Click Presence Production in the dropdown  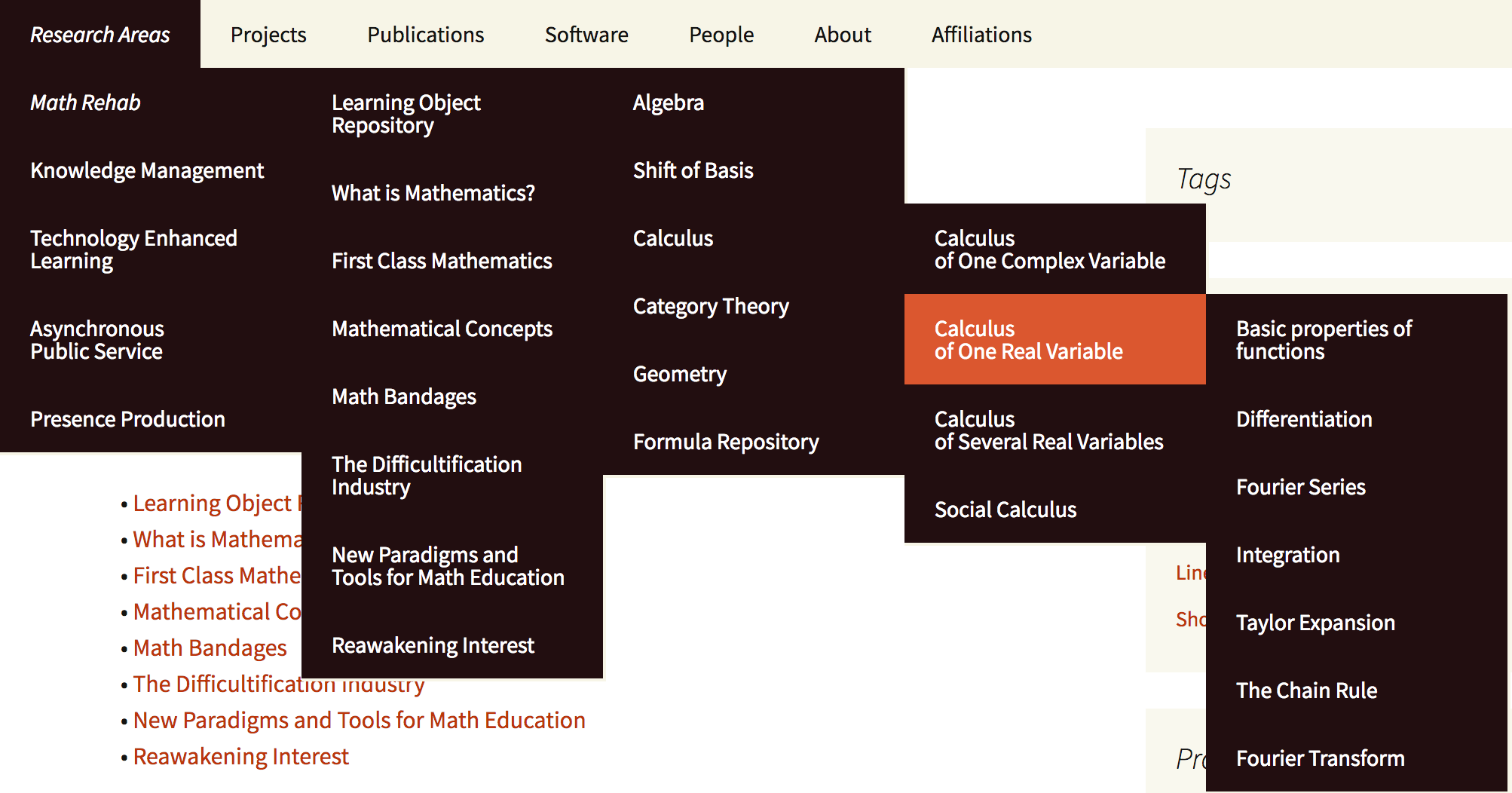pyautogui.click(x=127, y=419)
